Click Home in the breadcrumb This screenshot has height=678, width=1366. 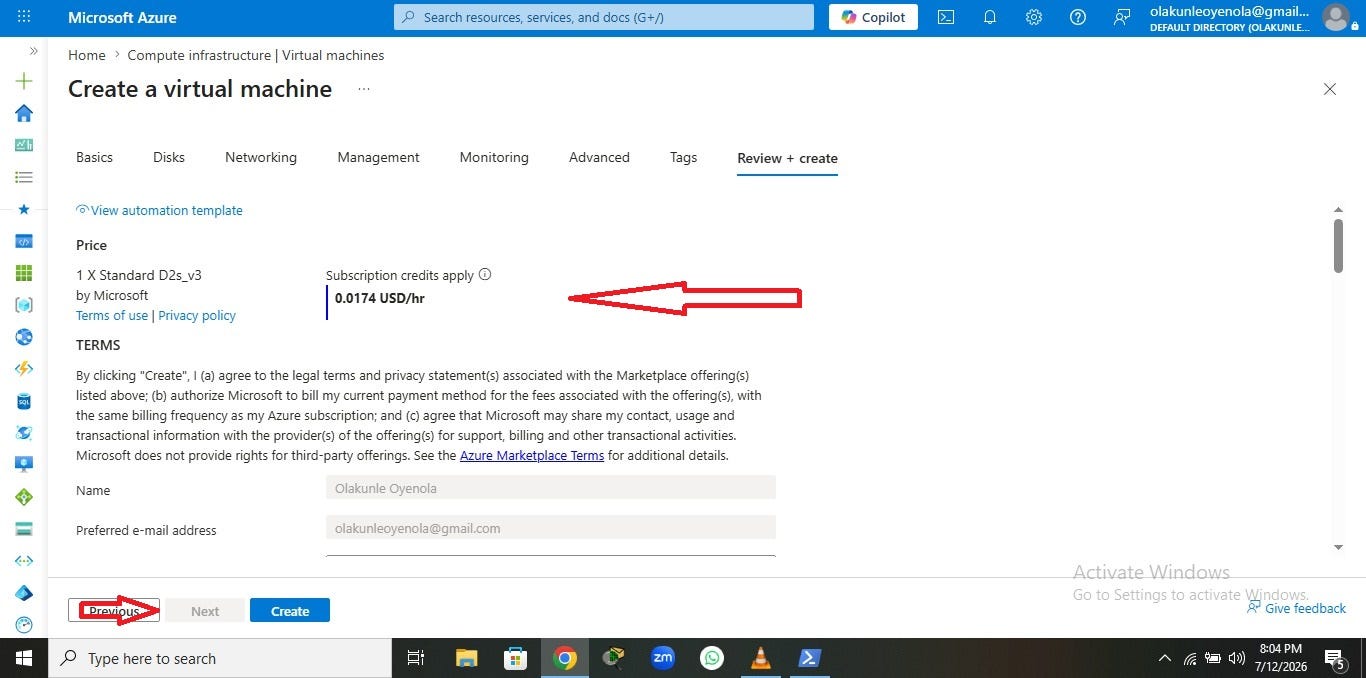87,55
